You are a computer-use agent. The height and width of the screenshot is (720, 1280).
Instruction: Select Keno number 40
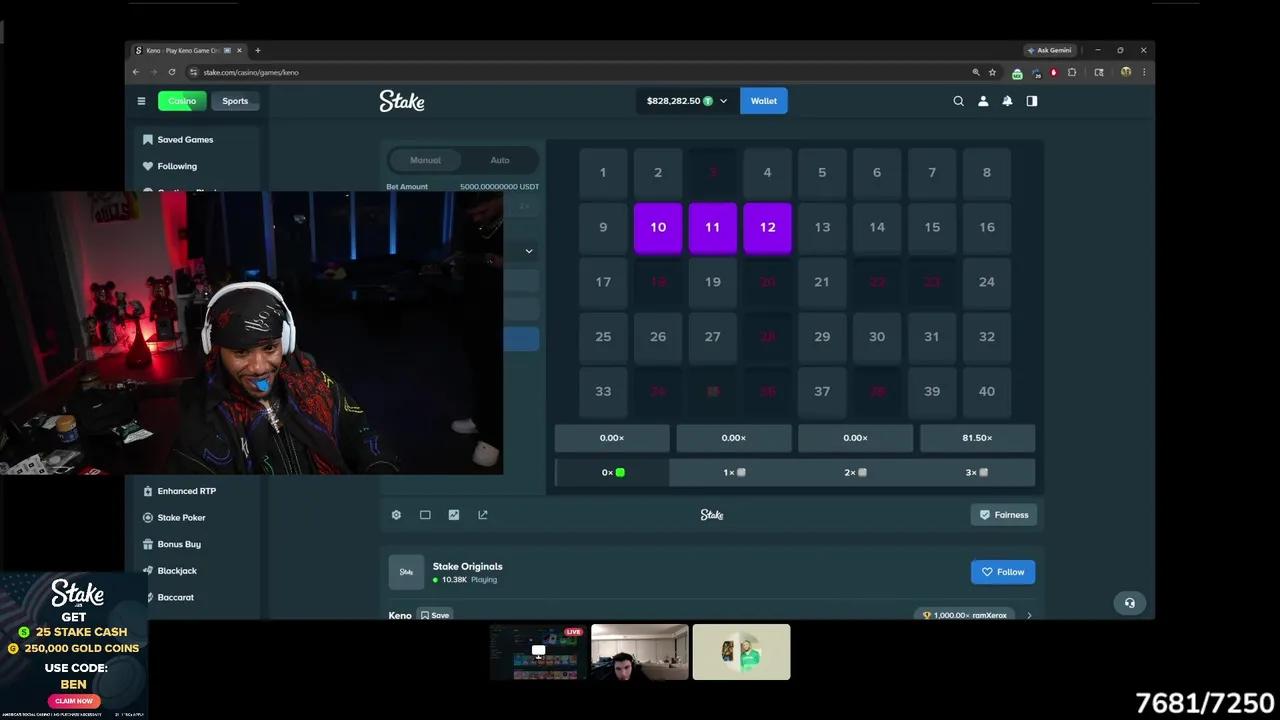pyautogui.click(x=987, y=392)
